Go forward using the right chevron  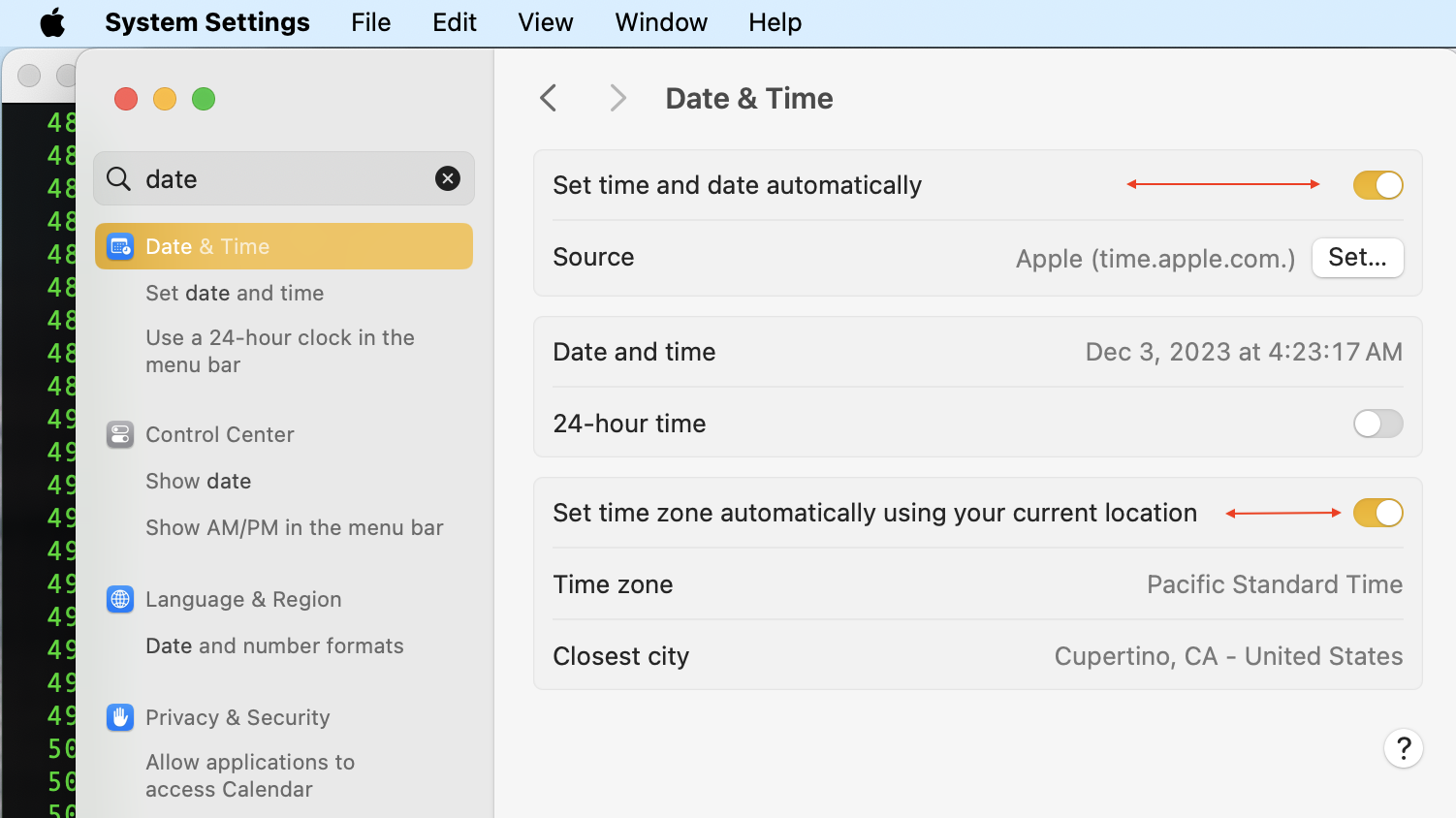(617, 98)
